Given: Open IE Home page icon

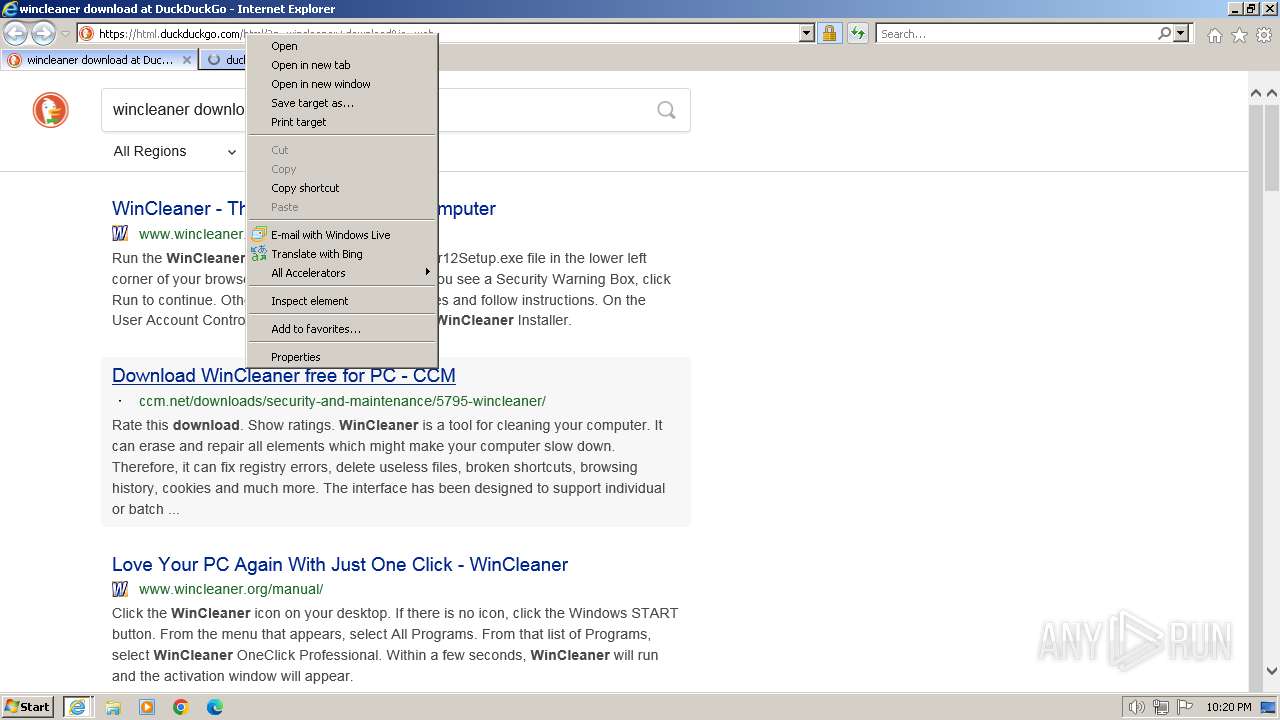Looking at the screenshot, I should pos(1214,35).
